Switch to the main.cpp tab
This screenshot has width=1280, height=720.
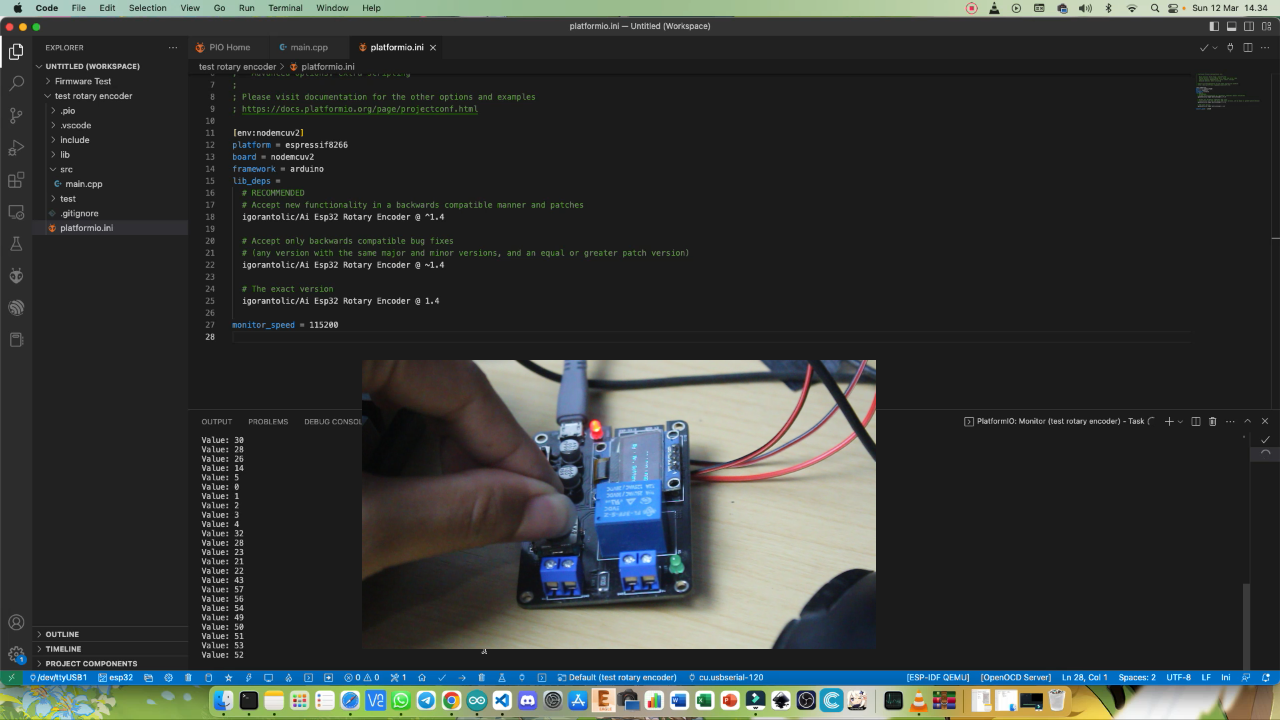[308, 47]
